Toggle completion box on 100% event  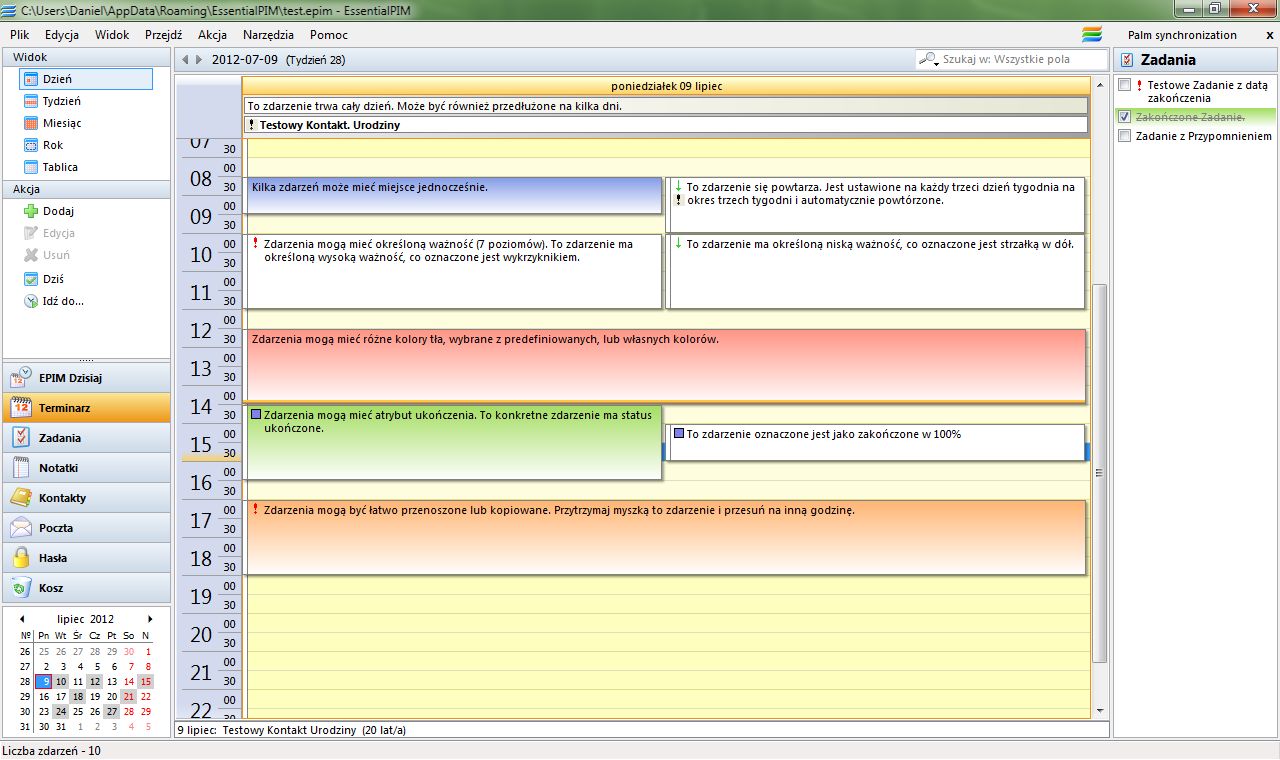coord(679,434)
